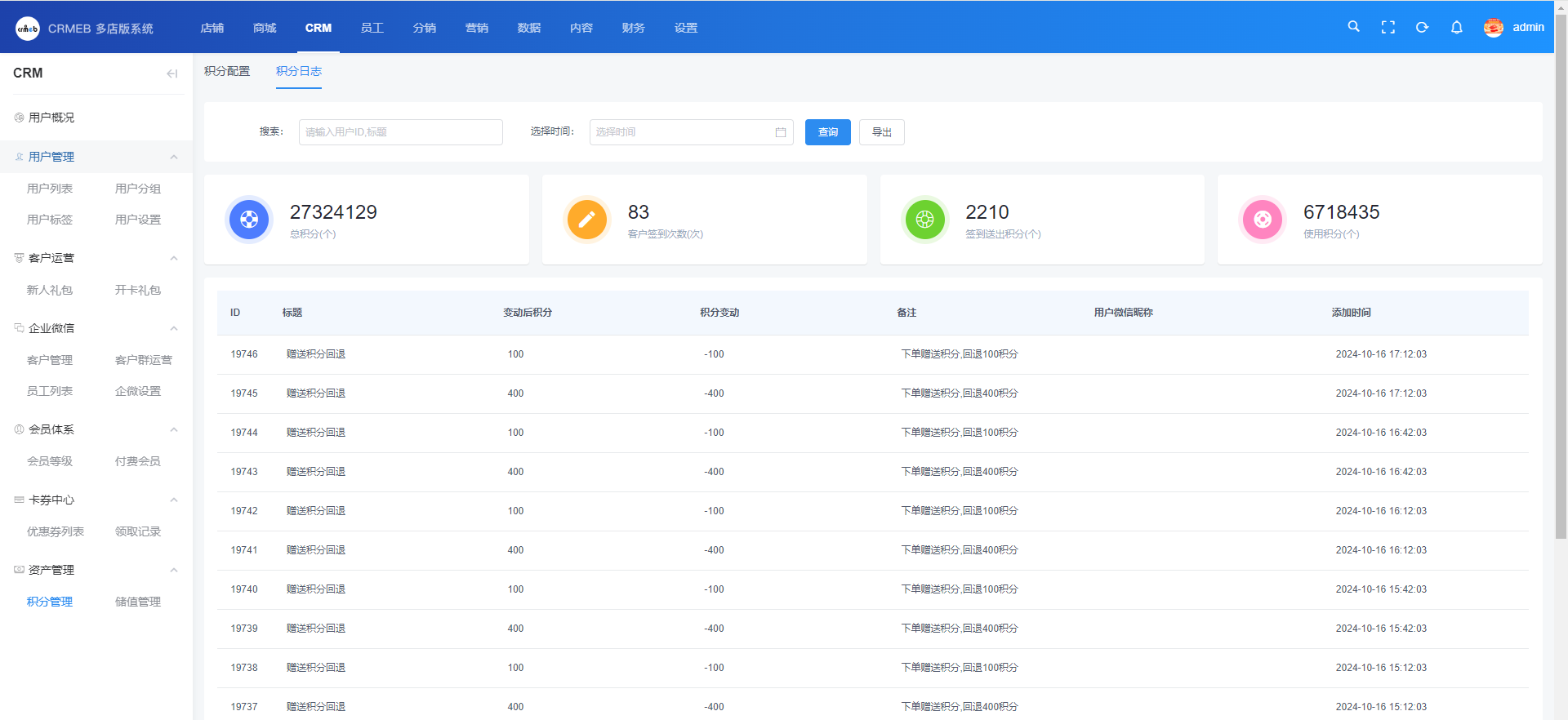Open 储值管理 in the sidebar
This screenshot has width=1568, height=720.
click(x=137, y=602)
